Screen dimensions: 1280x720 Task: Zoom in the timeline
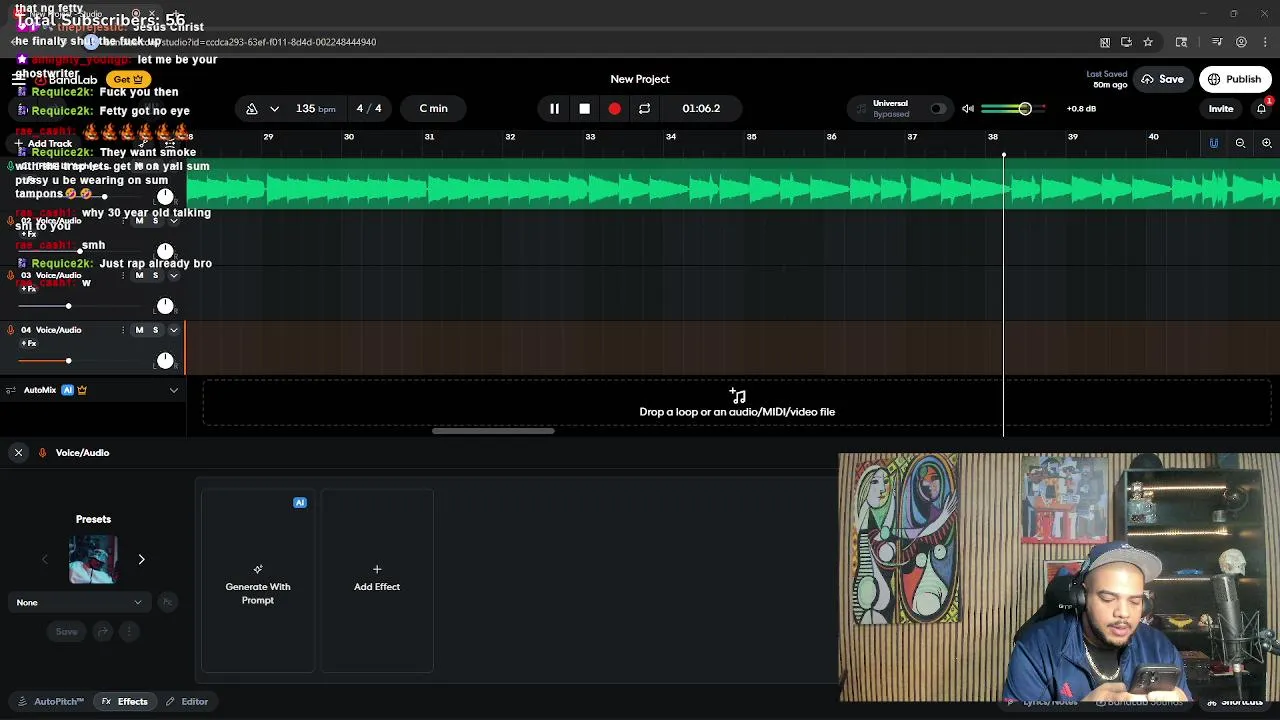click(x=1266, y=144)
